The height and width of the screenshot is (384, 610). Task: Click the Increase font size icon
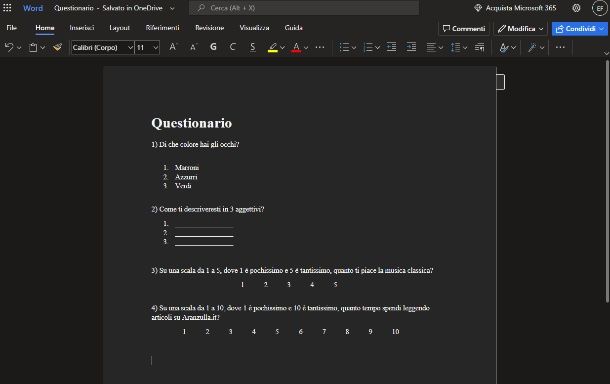click(173, 47)
